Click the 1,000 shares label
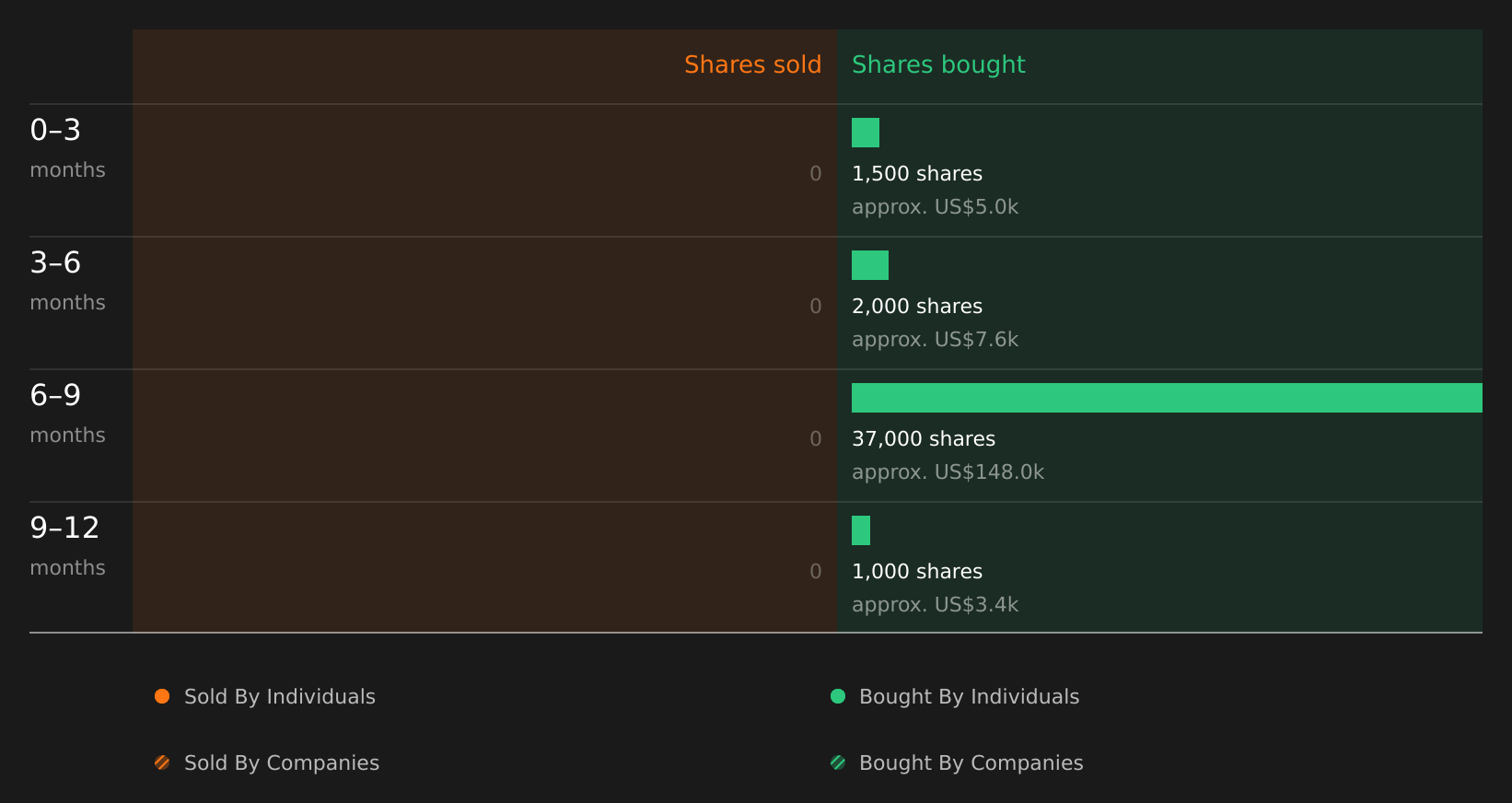The image size is (1512, 803). (x=917, y=572)
